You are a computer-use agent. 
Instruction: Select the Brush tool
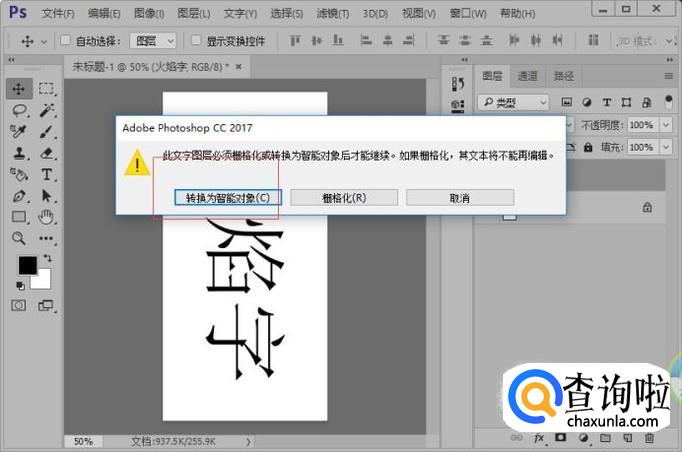point(46,131)
